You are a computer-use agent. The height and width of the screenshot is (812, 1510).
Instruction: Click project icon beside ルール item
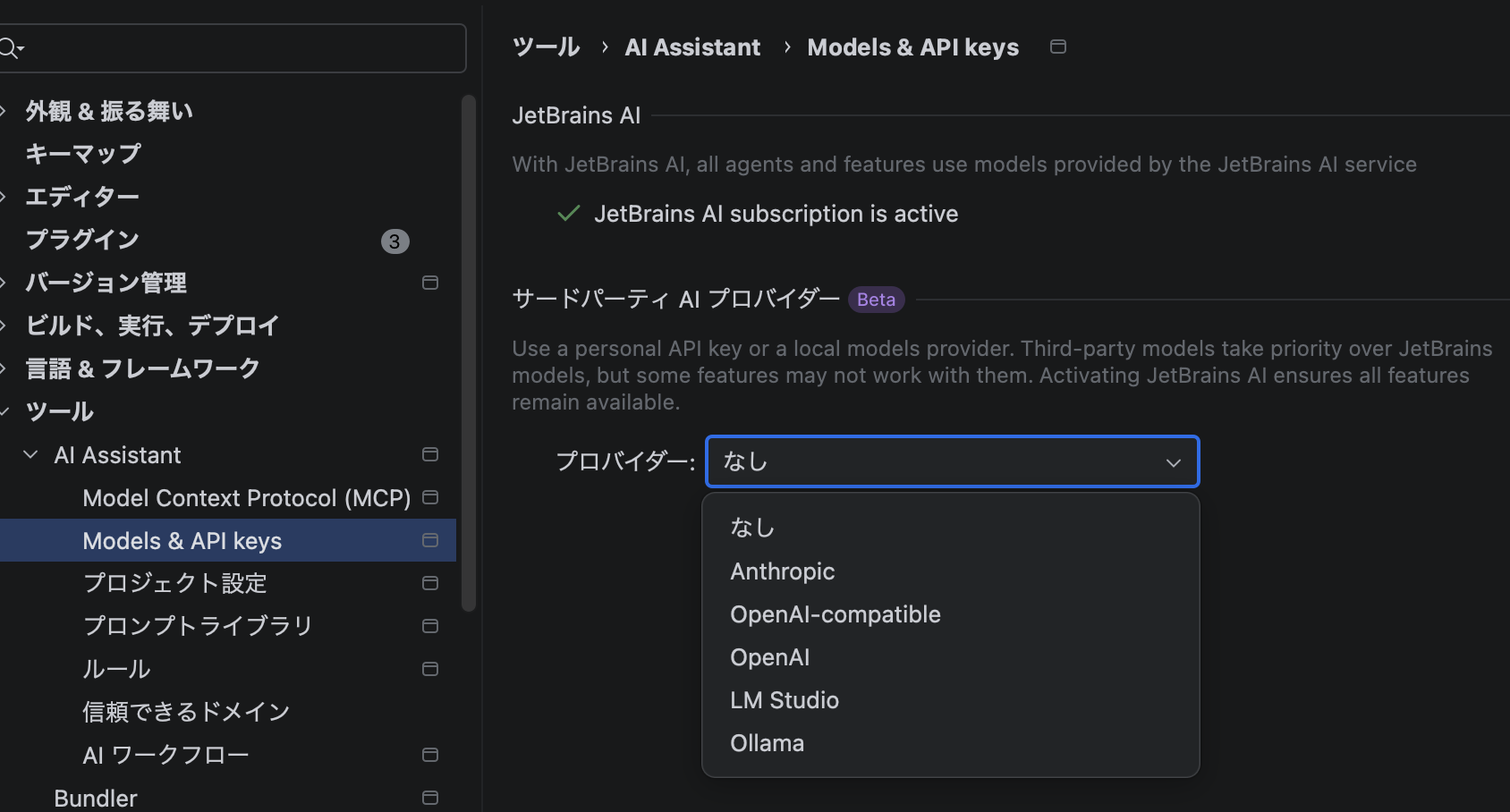(429, 669)
